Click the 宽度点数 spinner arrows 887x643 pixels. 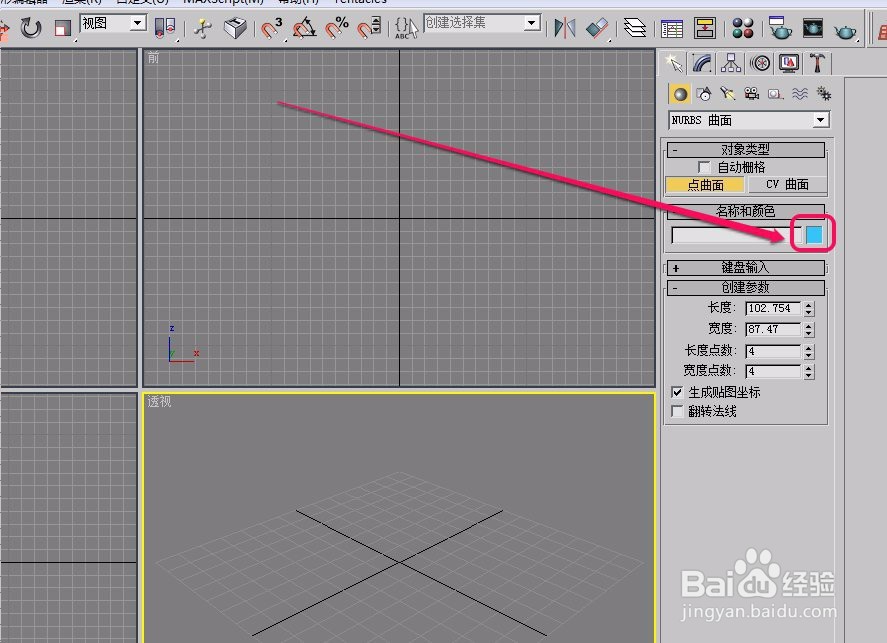pos(809,372)
